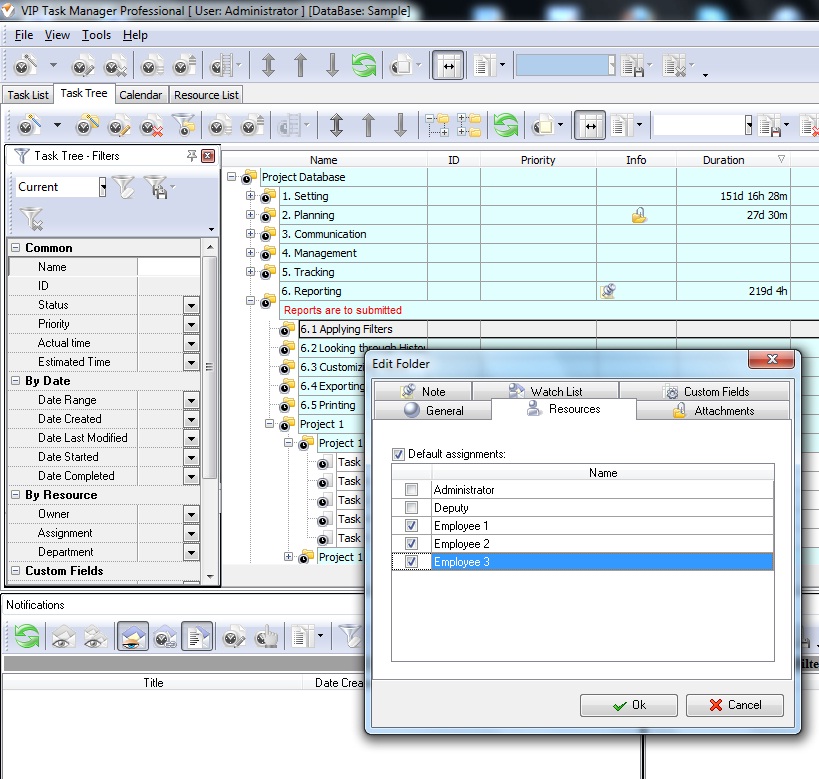819x779 pixels.
Task: Click the Ok button
Action: coord(628,705)
